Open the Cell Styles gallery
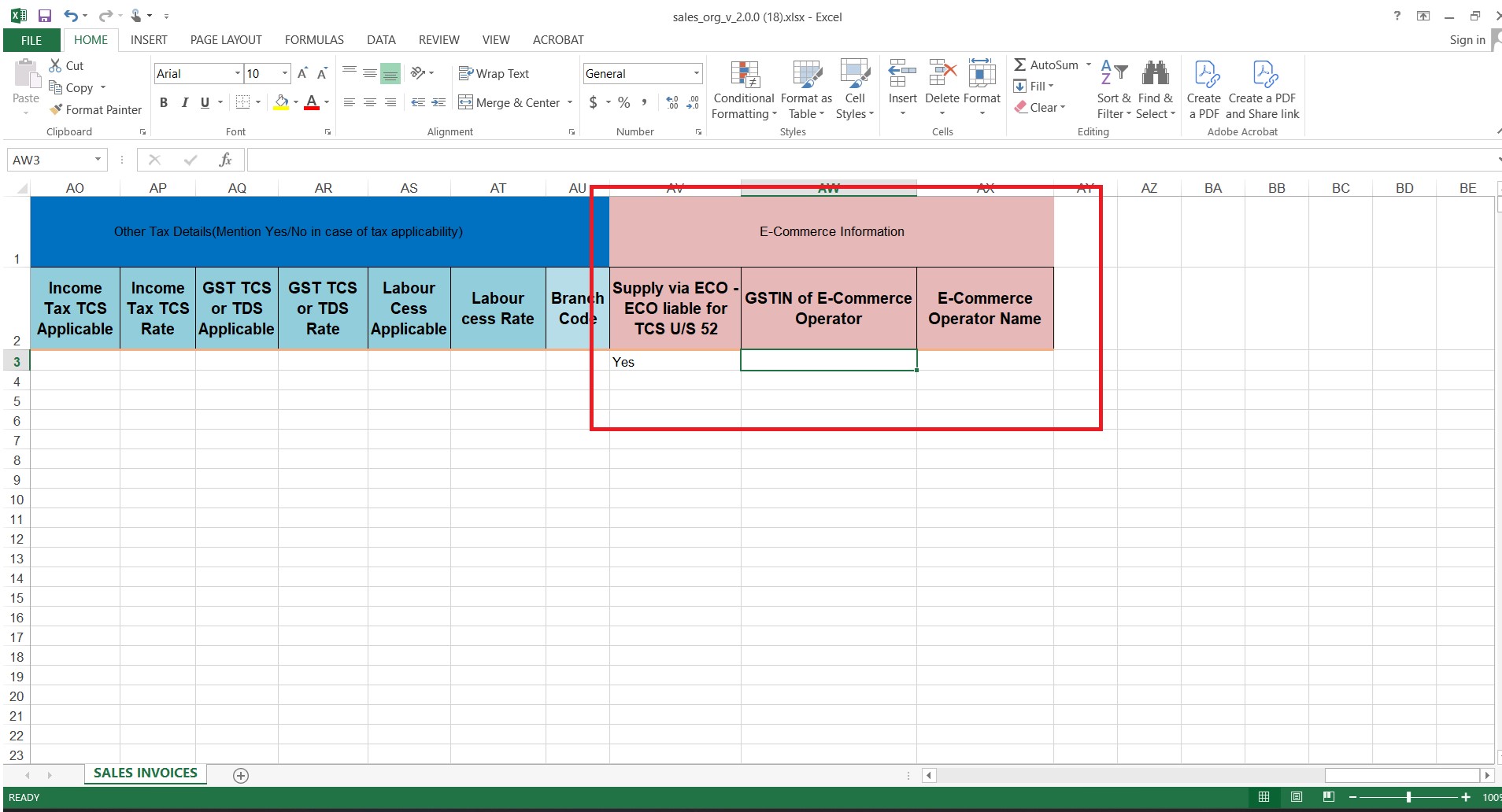The width and height of the screenshot is (1502, 812). point(855,90)
